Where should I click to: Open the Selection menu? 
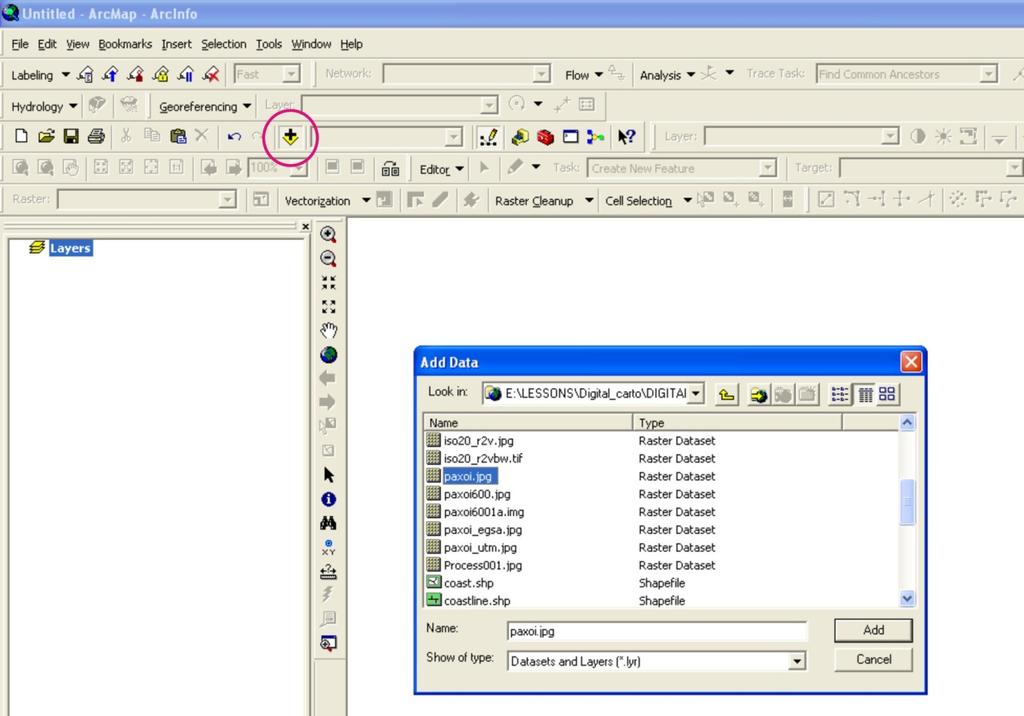[223, 44]
